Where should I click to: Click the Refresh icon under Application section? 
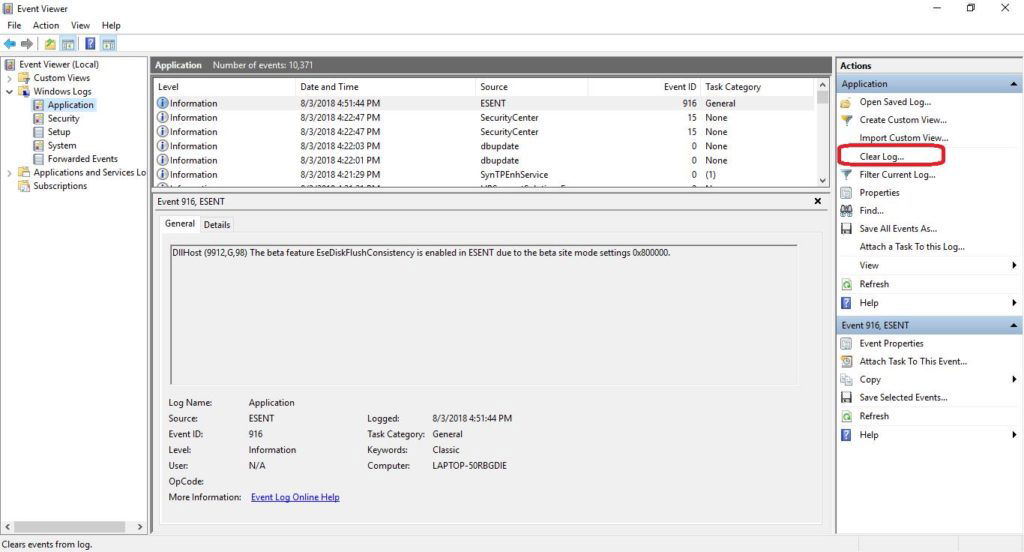point(846,284)
